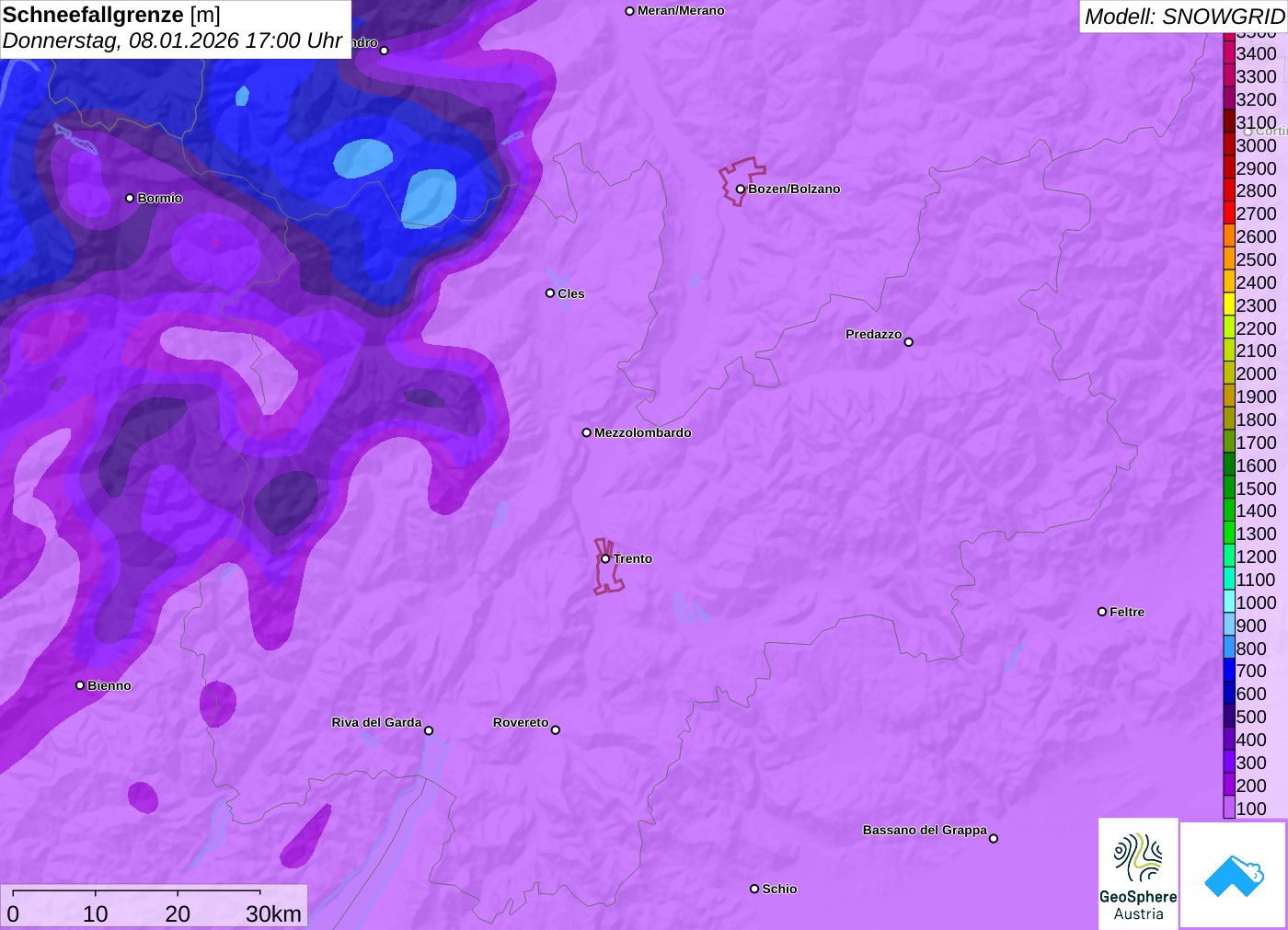The width and height of the screenshot is (1288, 930).
Task: Click the Mezzolombardo label text
Action: (x=642, y=432)
